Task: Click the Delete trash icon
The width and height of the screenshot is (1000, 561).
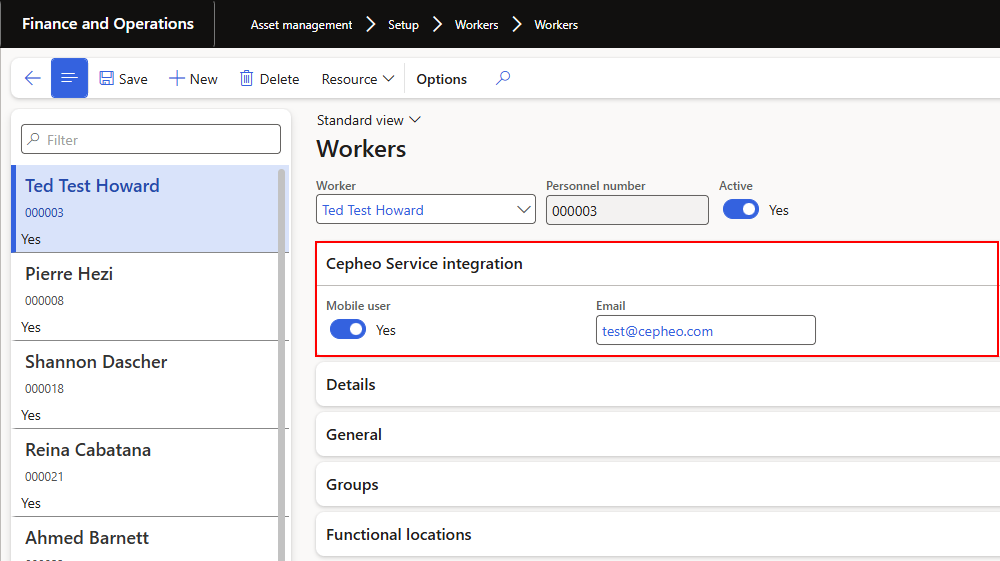Action: (x=247, y=79)
